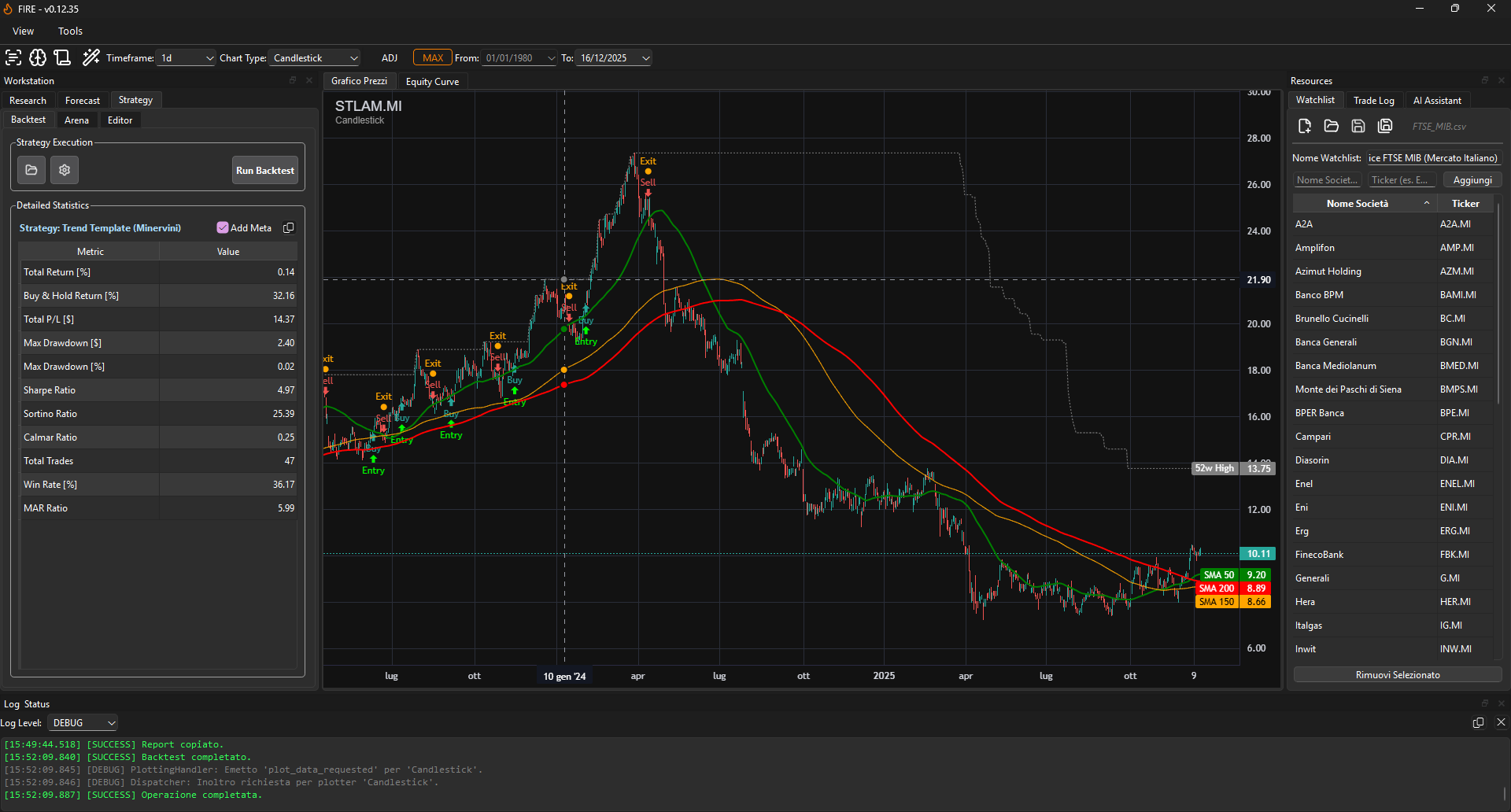Image resolution: width=1511 pixels, height=812 pixels.
Task: Open the Timeframe dropdown
Action: 187,58
